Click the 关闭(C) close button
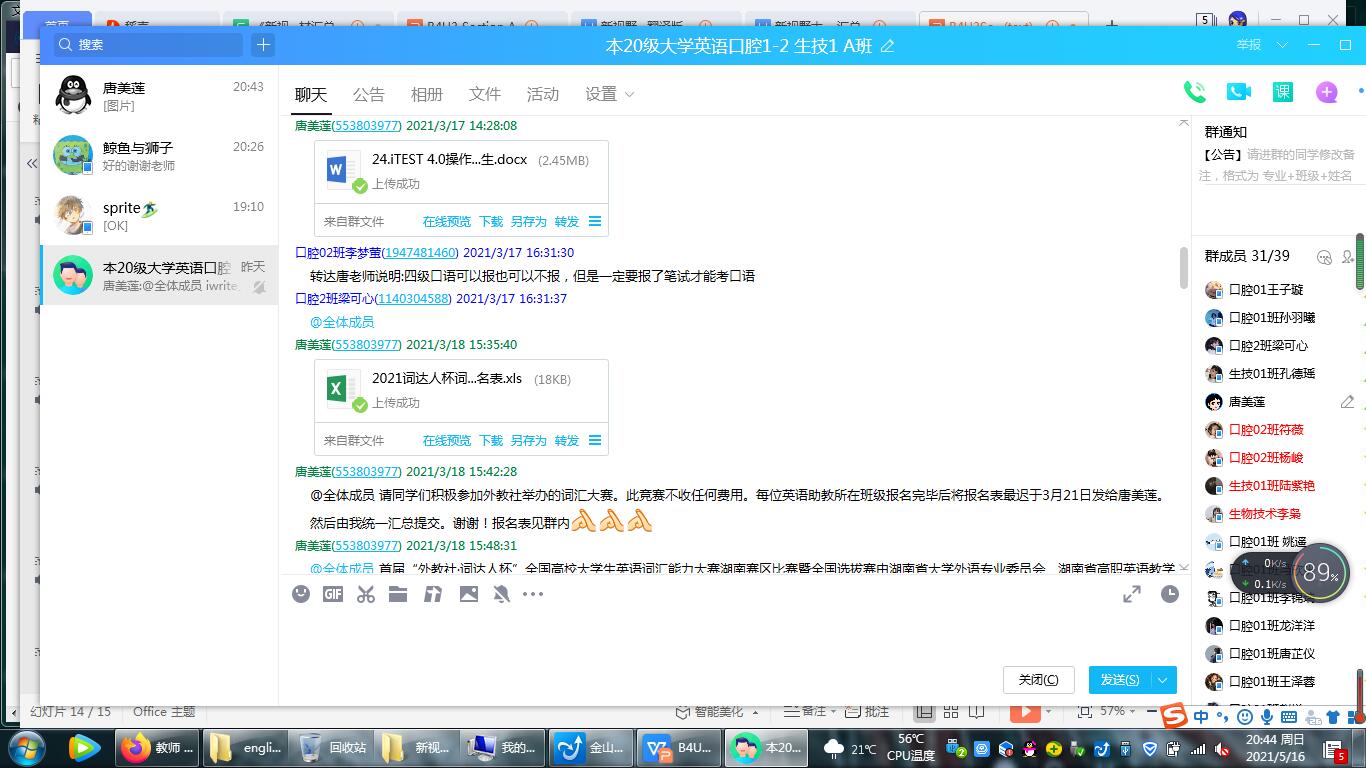Screen dimensions: 1366x768 click(x=1038, y=680)
